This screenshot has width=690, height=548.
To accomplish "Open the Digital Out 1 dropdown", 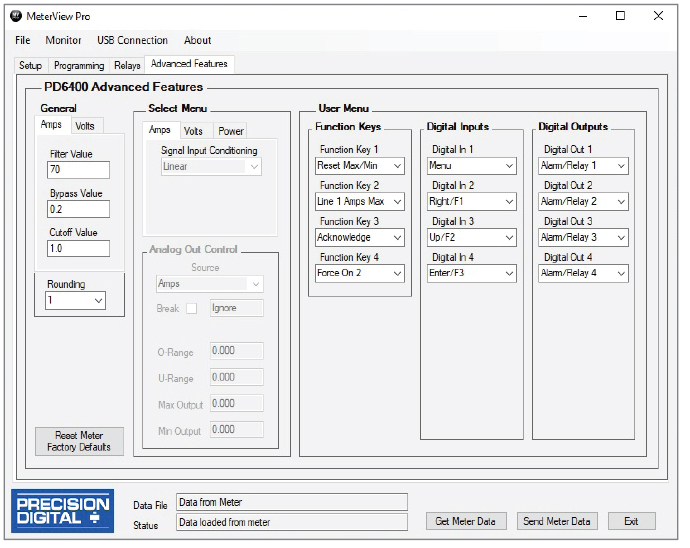I will click(584, 166).
